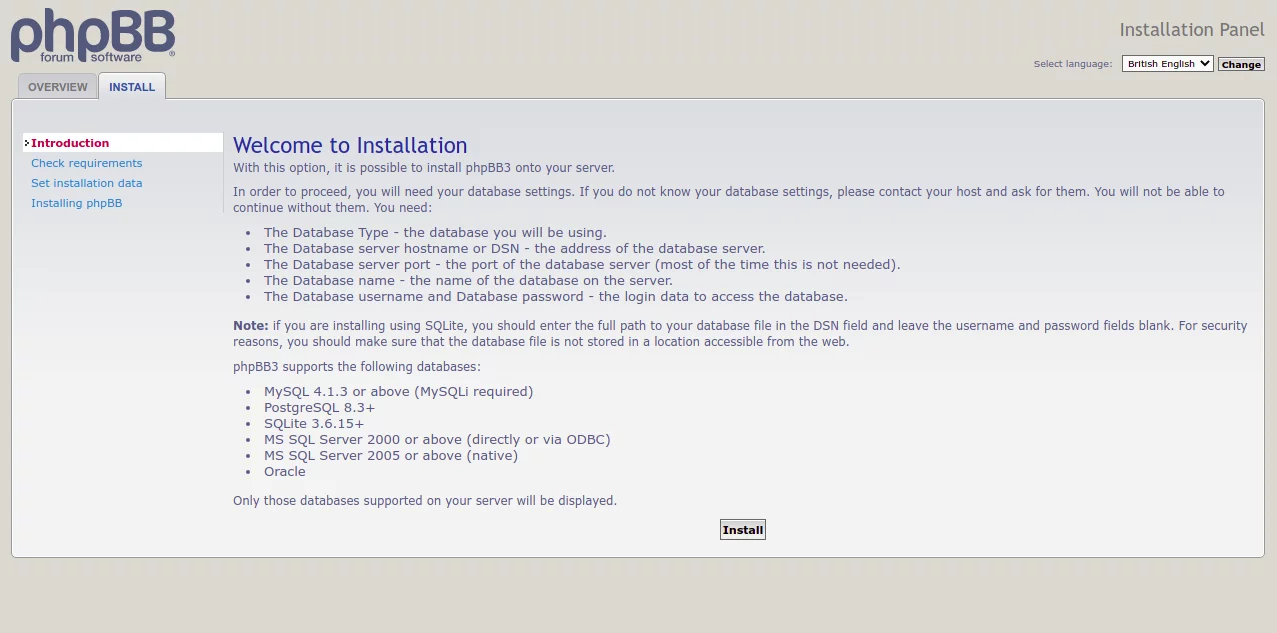This screenshot has height=633, width=1277.
Task: Click the SQLite 3.6.15+ list entry
Action: 314,424
